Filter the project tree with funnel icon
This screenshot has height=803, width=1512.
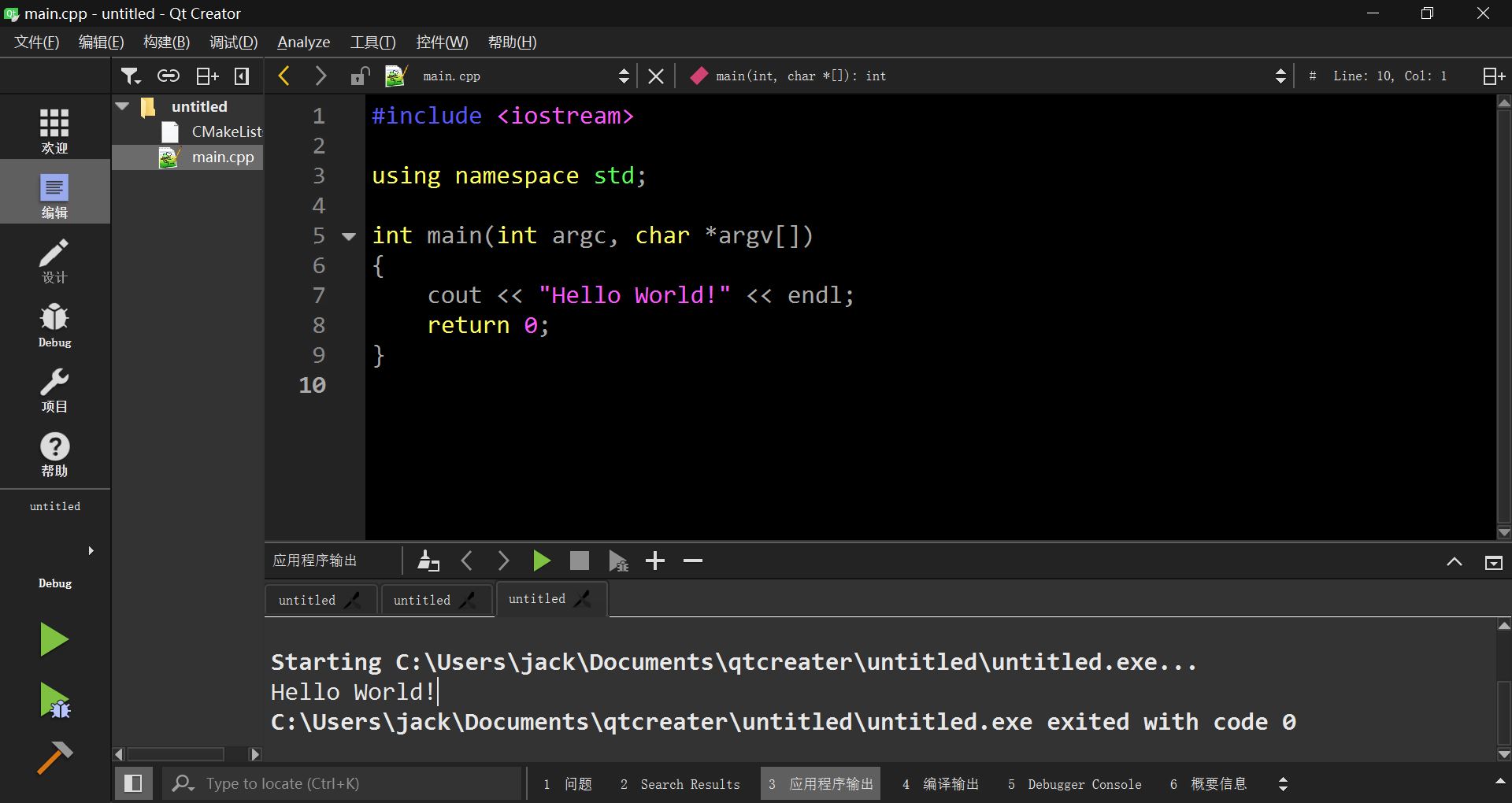pyautogui.click(x=130, y=76)
